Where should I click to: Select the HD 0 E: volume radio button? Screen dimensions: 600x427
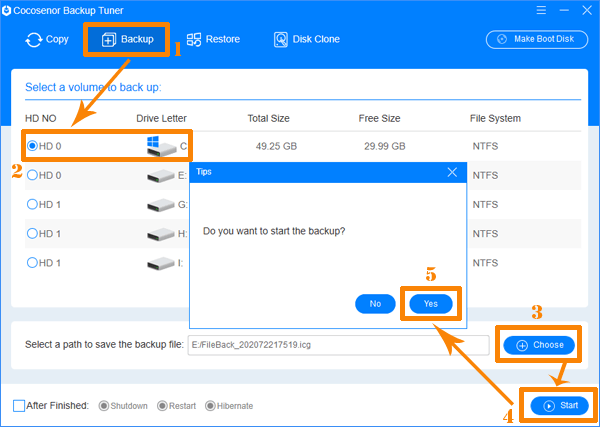tap(32, 175)
